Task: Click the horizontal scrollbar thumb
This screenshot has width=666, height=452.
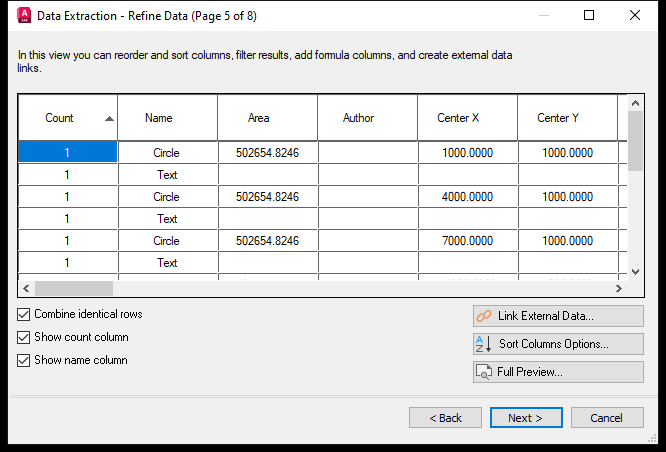Action: (74, 288)
